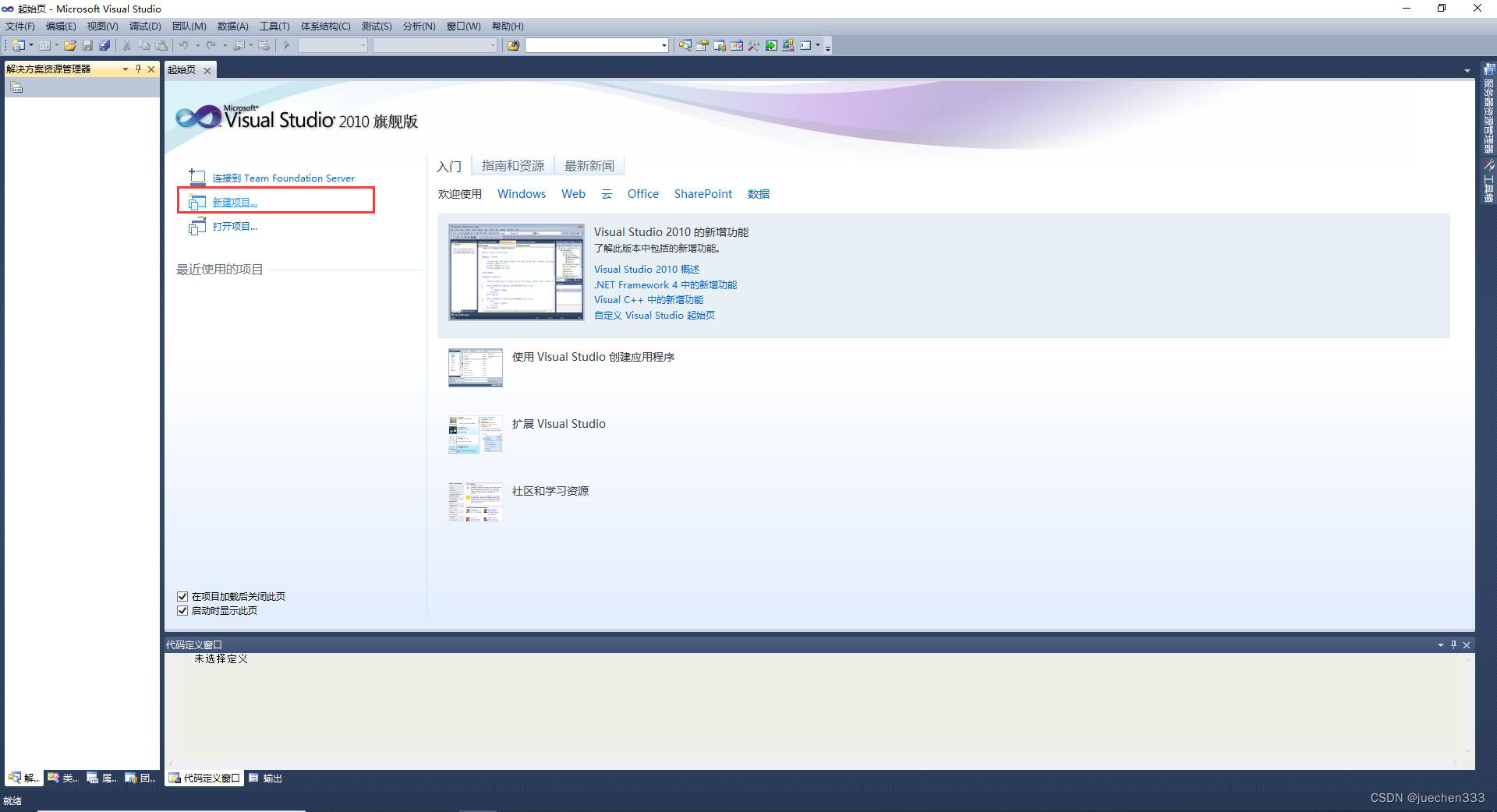Open the Solution Platforms combo box
The height and width of the screenshot is (812, 1497).
[435, 45]
